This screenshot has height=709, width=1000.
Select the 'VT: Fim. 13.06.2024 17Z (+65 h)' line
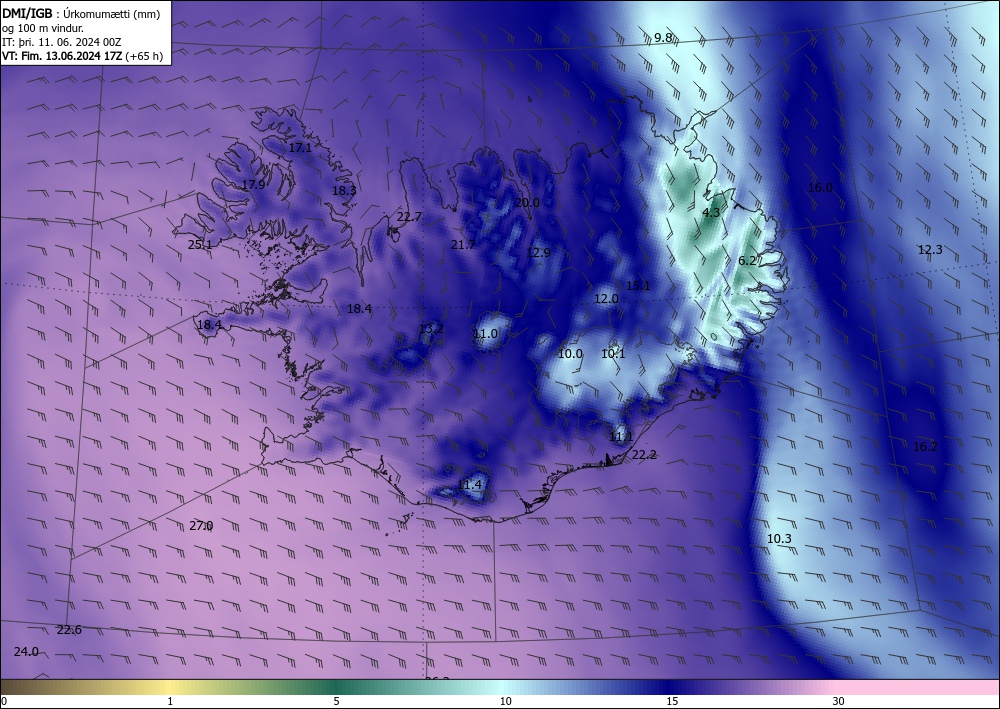[82, 56]
